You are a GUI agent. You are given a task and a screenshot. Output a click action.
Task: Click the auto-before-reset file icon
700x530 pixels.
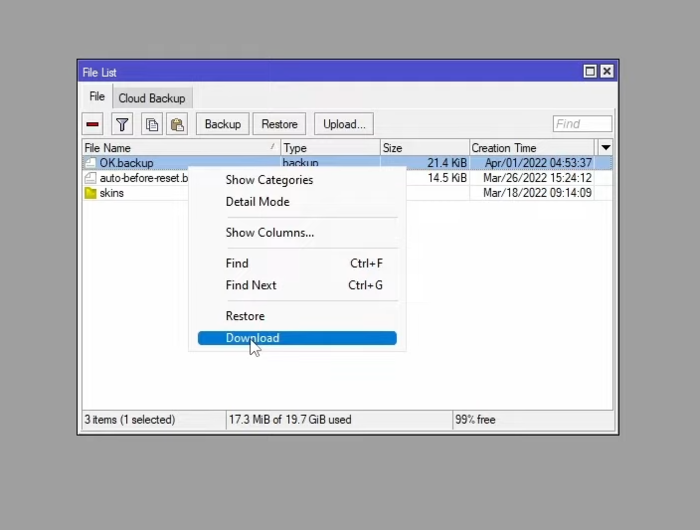tap(90, 178)
